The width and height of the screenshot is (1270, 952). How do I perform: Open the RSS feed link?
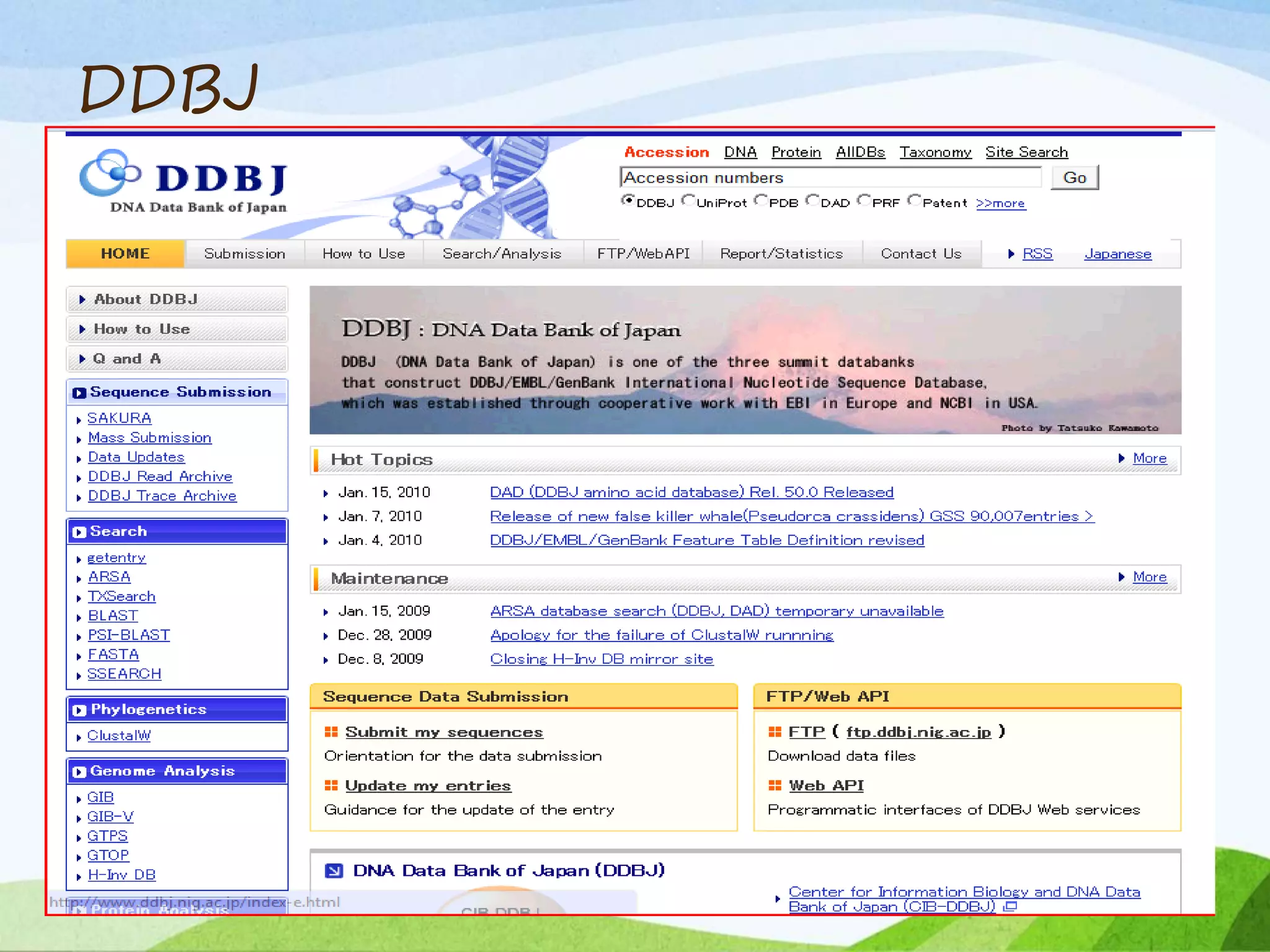coord(1037,254)
